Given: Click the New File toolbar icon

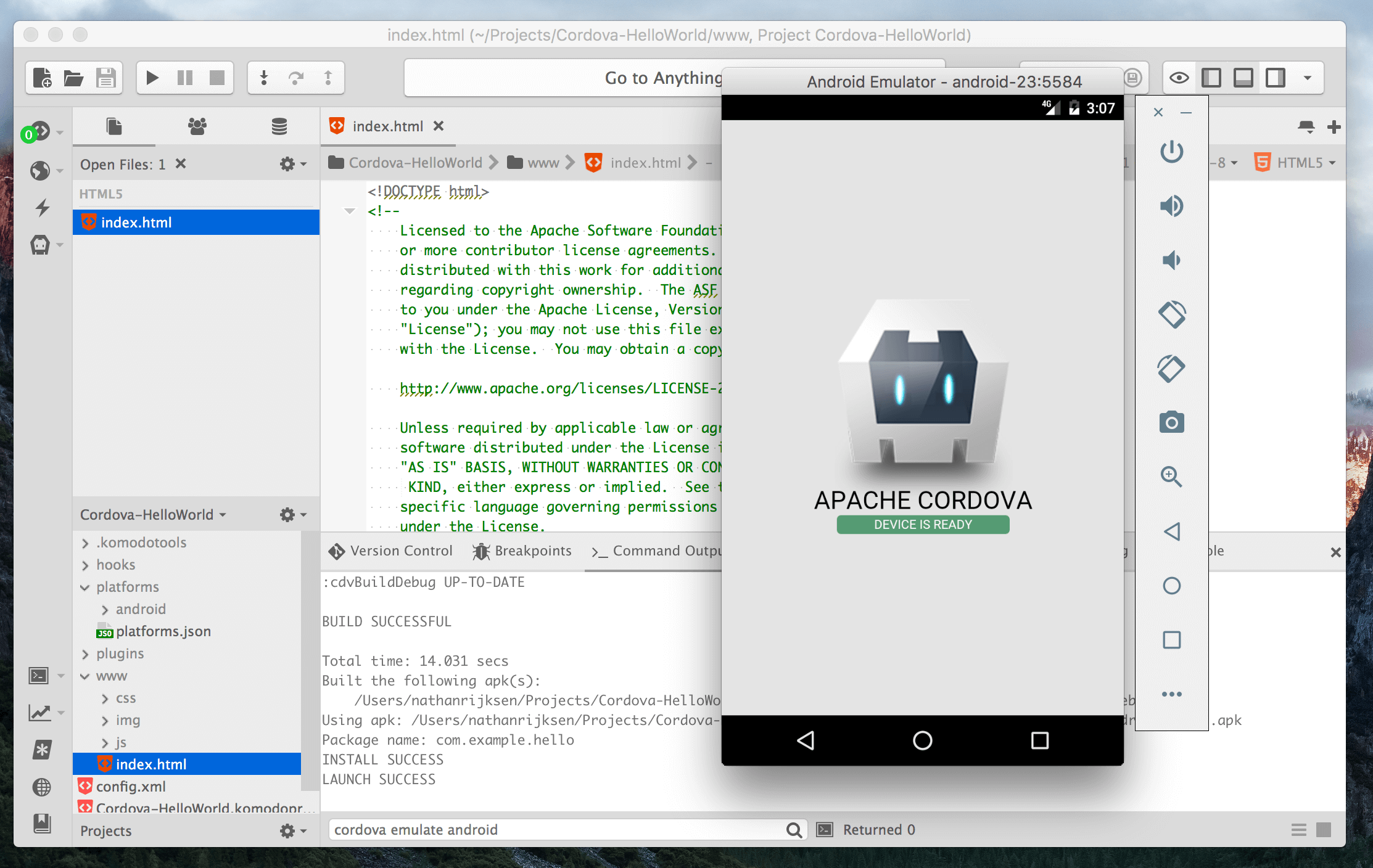Looking at the screenshot, I should (x=42, y=78).
